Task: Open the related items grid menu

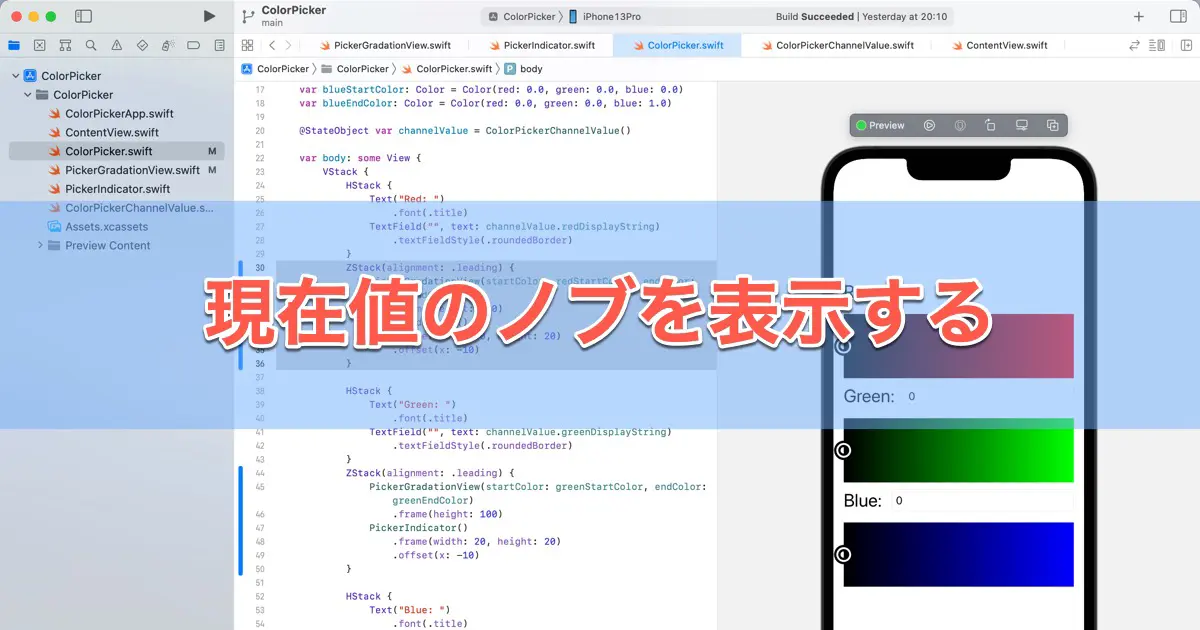Action: coord(247,45)
